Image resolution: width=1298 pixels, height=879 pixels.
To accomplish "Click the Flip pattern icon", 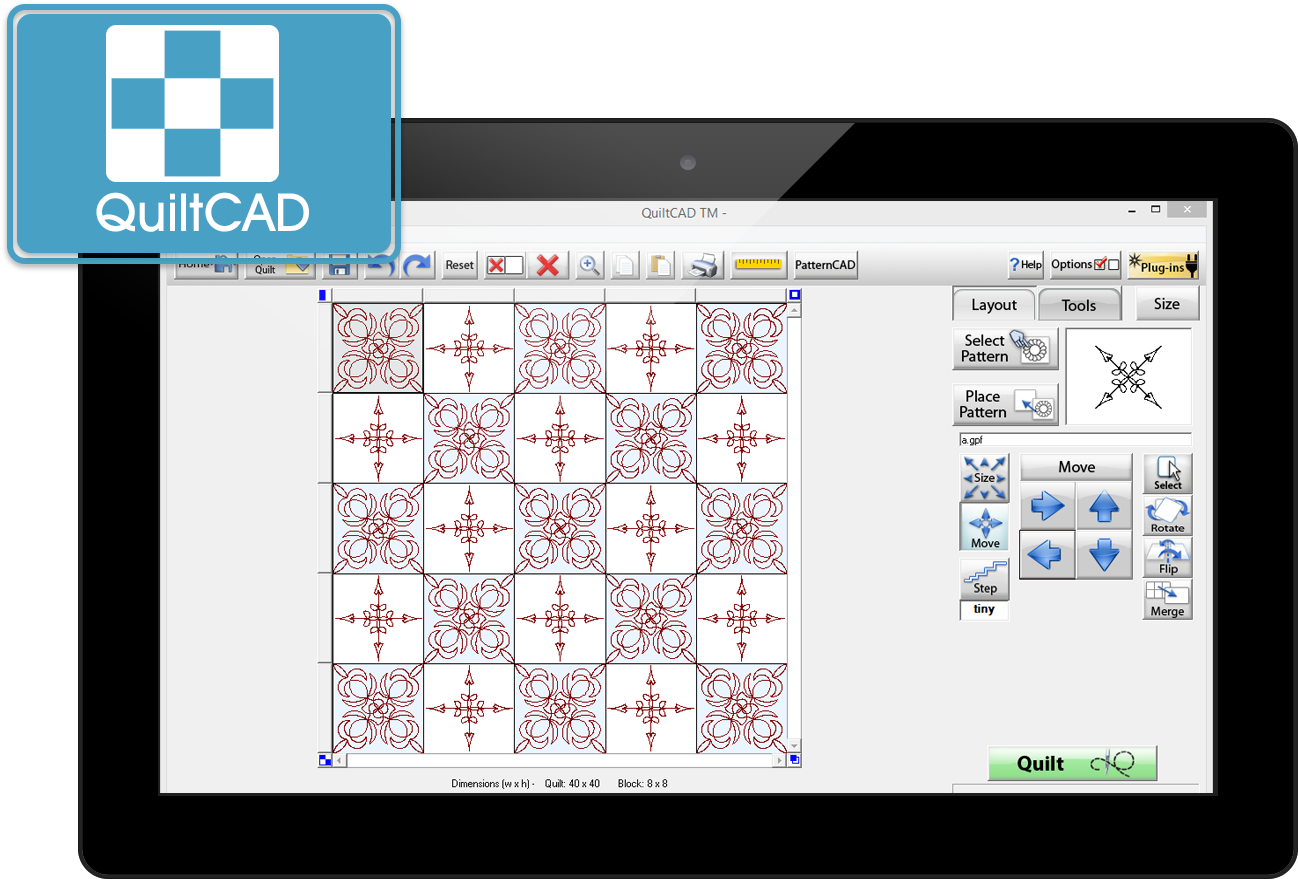I will 1167,558.
